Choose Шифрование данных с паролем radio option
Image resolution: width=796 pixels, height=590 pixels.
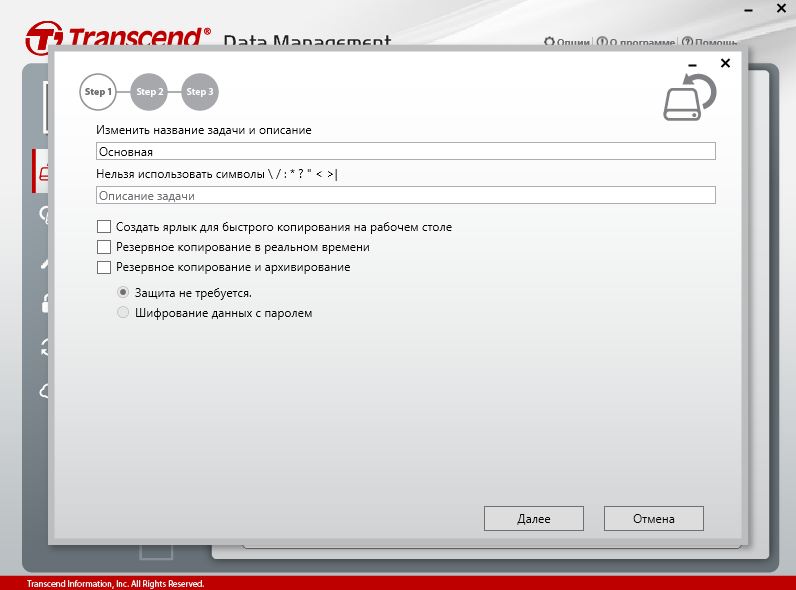coord(123,312)
